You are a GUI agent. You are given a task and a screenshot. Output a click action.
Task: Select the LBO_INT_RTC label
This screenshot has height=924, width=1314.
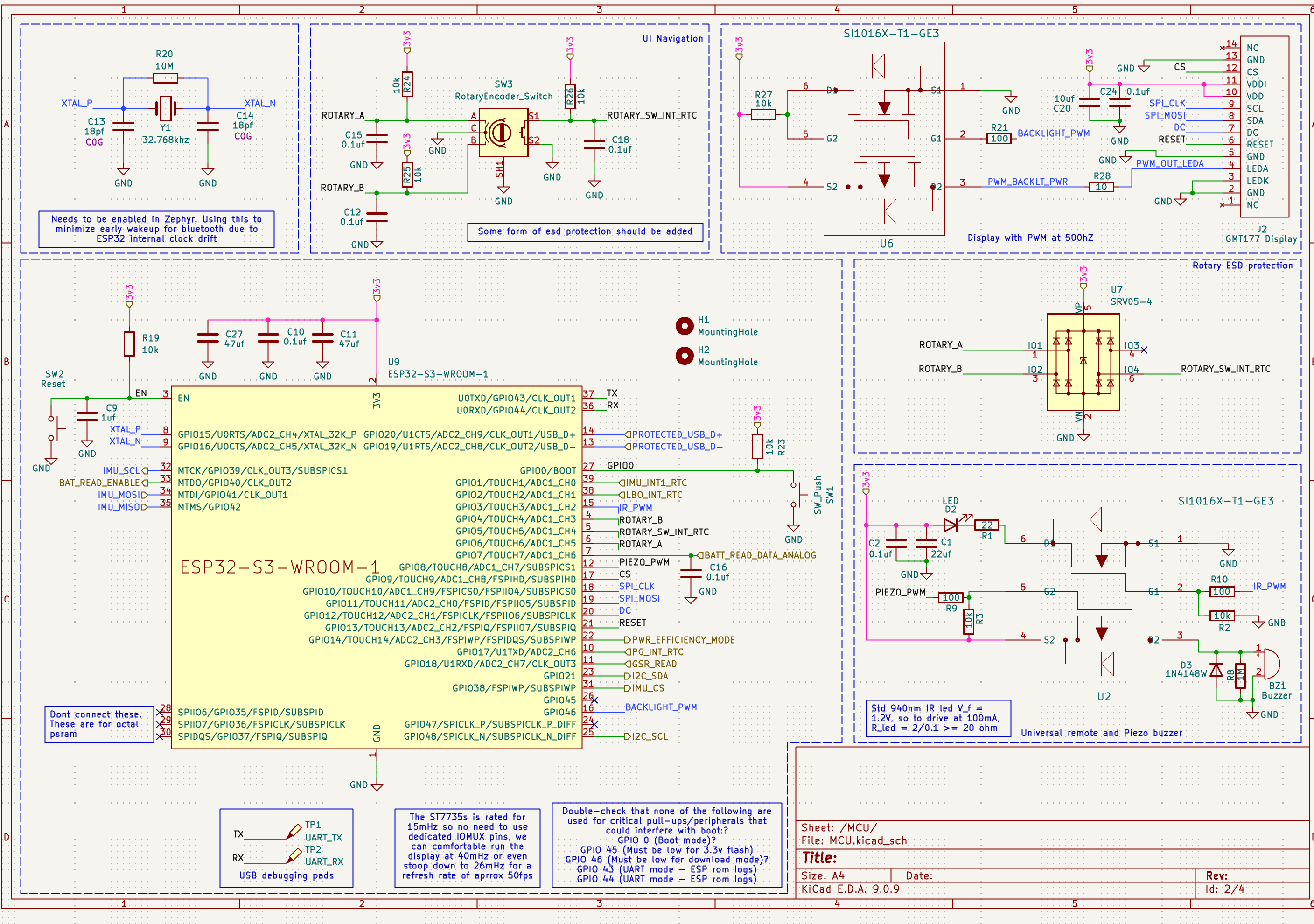click(650, 495)
